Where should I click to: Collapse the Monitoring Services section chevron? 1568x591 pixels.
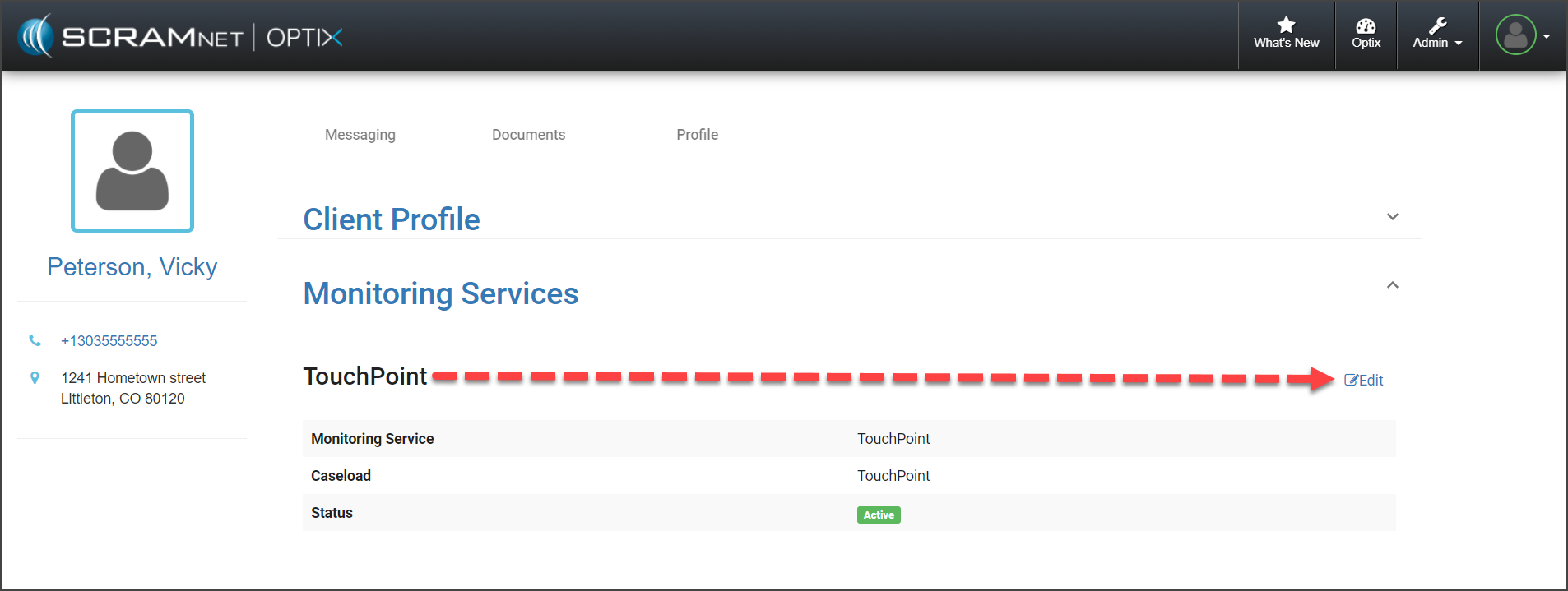(x=1392, y=285)
